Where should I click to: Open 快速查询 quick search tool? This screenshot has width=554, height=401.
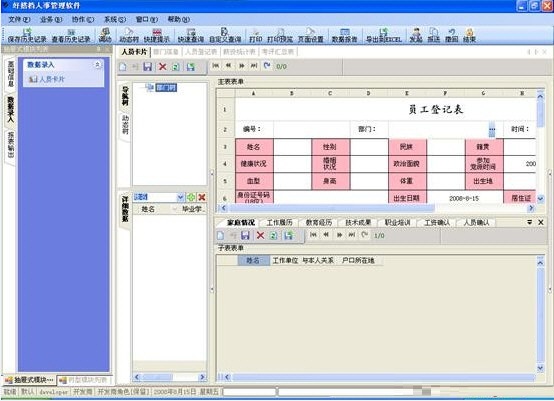191,36
